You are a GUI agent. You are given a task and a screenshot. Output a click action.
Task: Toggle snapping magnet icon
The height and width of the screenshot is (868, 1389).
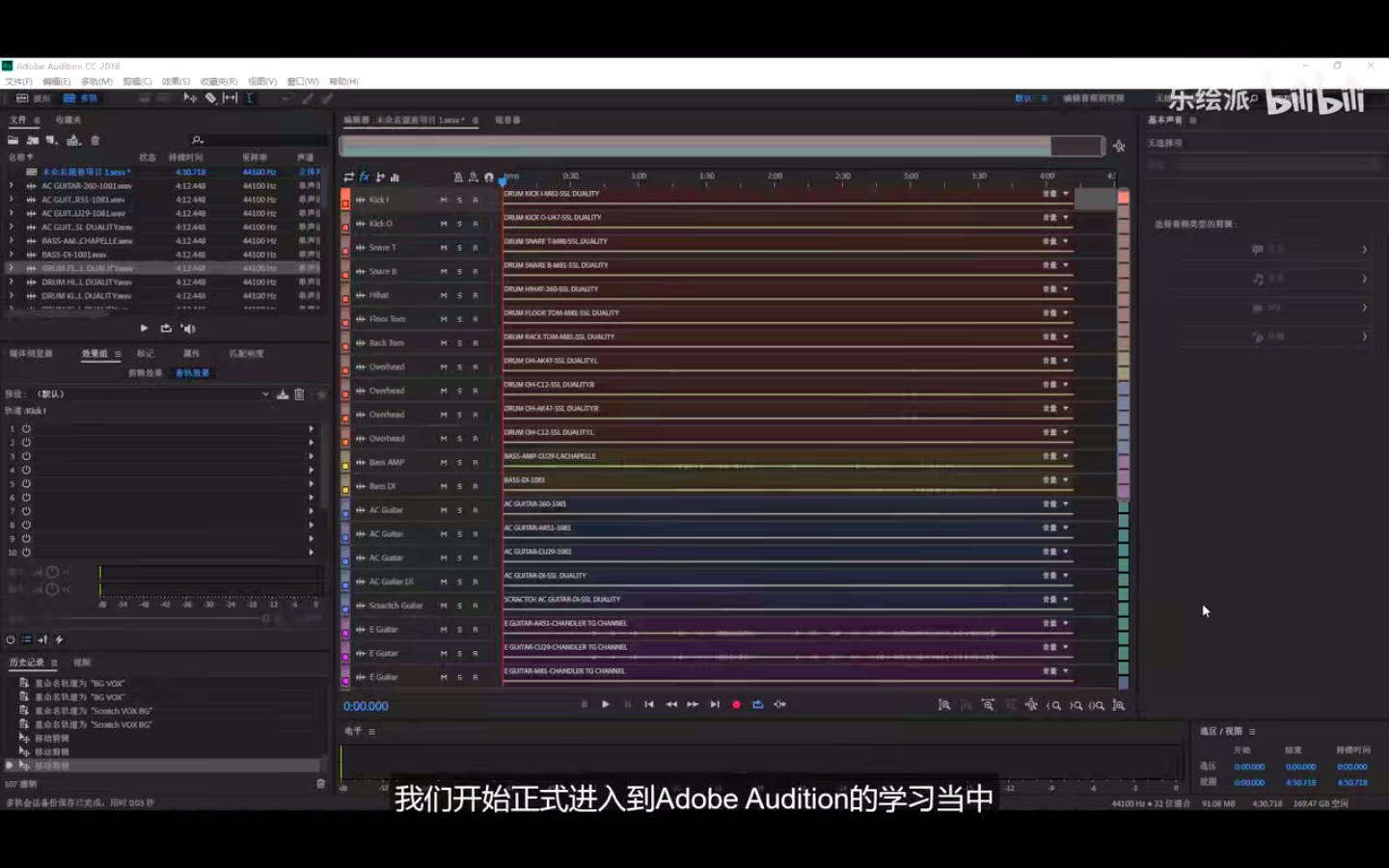coord(489,177)
